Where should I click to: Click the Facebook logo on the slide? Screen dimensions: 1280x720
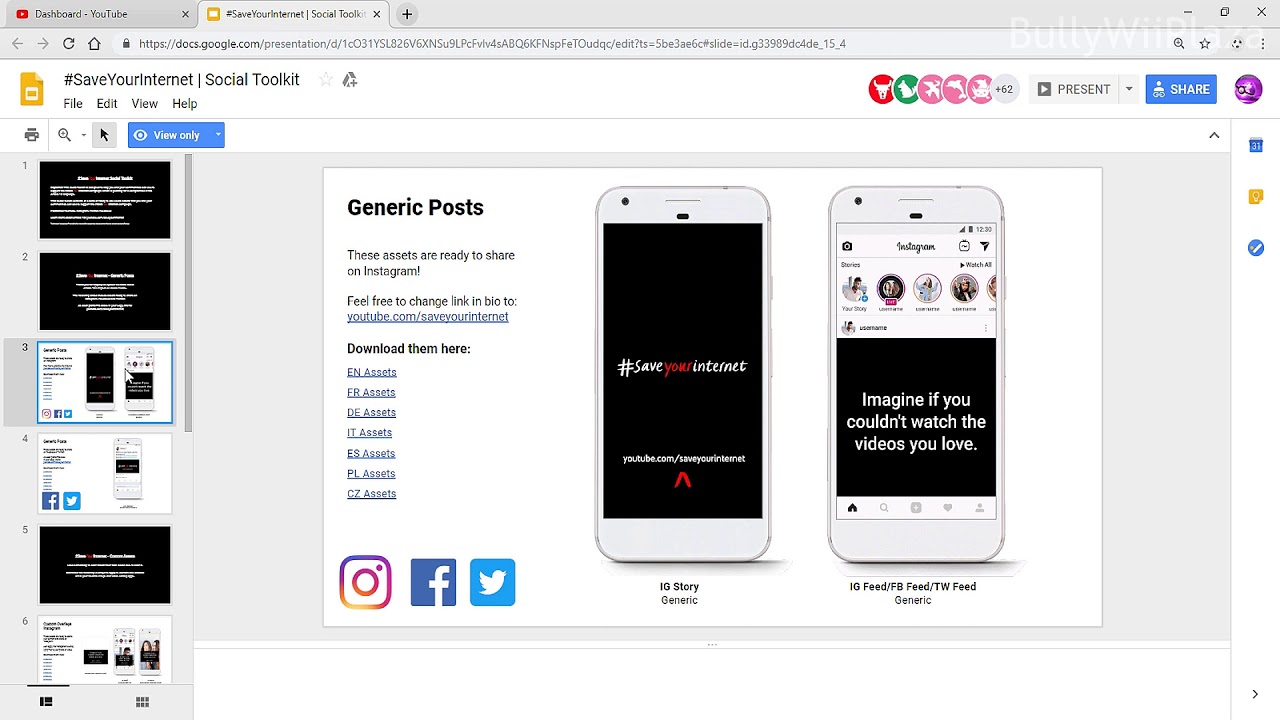tap(433, 582)
